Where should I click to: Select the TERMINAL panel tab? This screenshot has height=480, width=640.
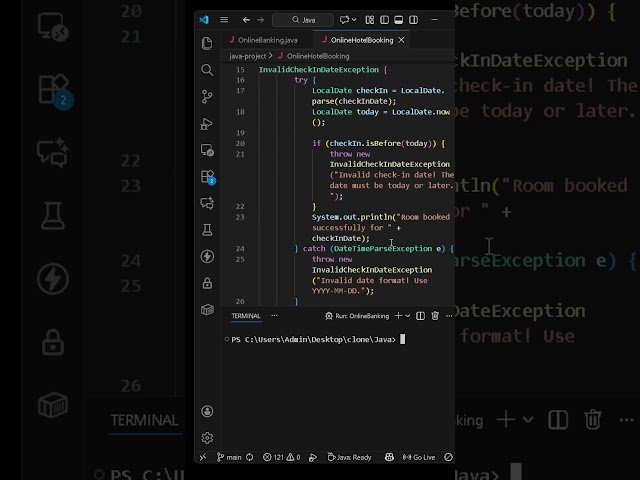pos(246,316)
